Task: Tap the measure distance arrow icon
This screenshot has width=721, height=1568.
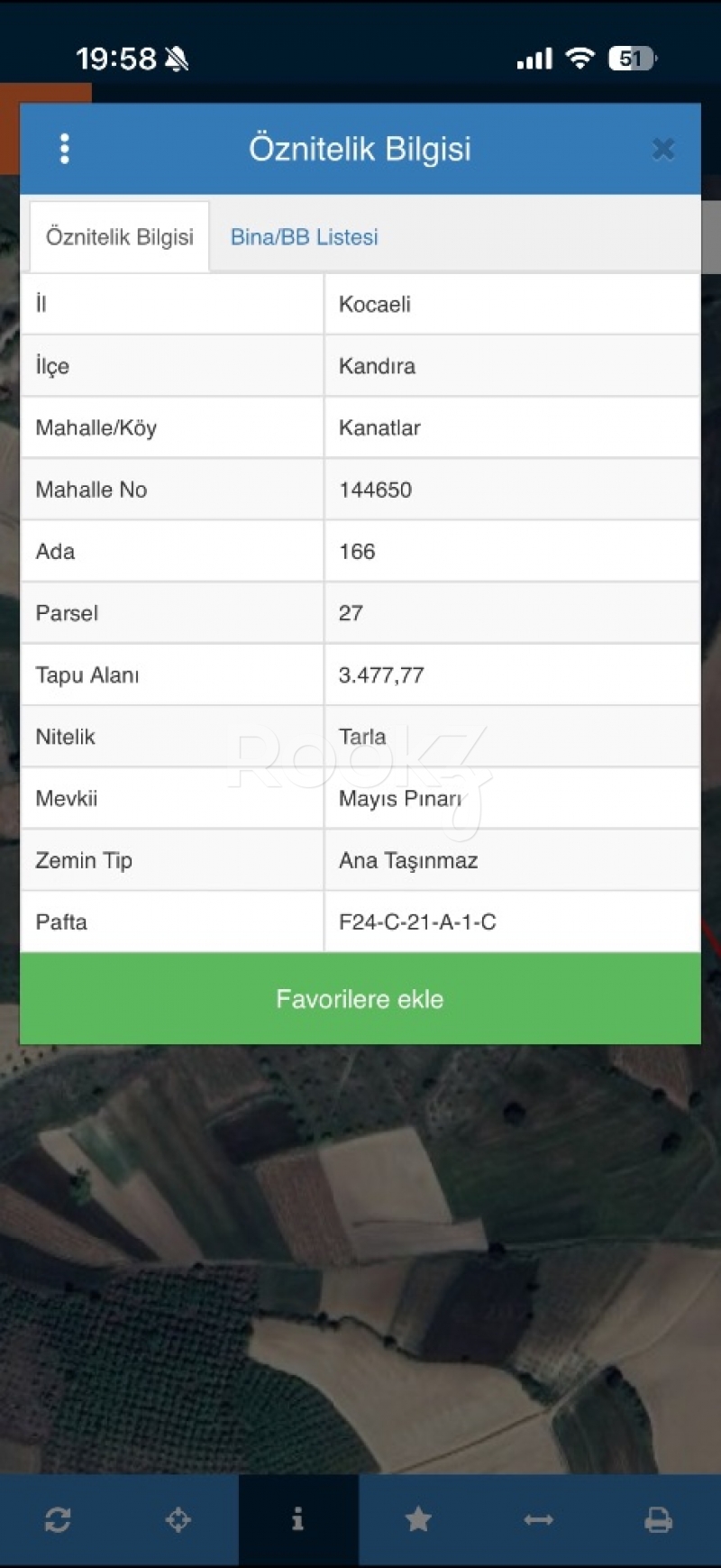Action: [x=538, y=1520]
